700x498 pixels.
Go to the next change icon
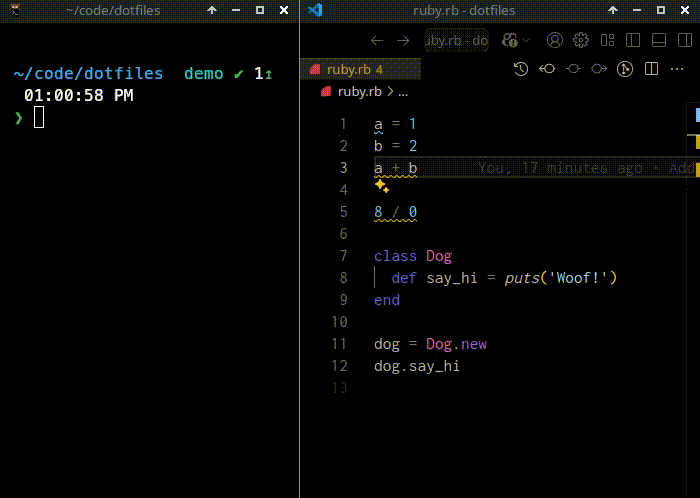[599, 69]
